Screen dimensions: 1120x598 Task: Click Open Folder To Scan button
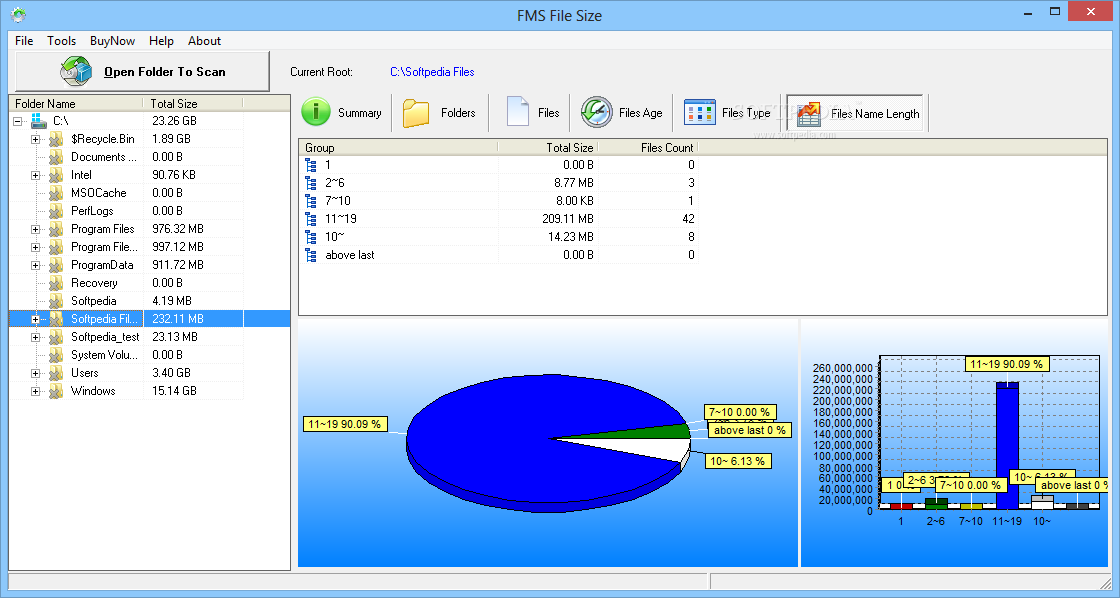click(x=143, y=71)
